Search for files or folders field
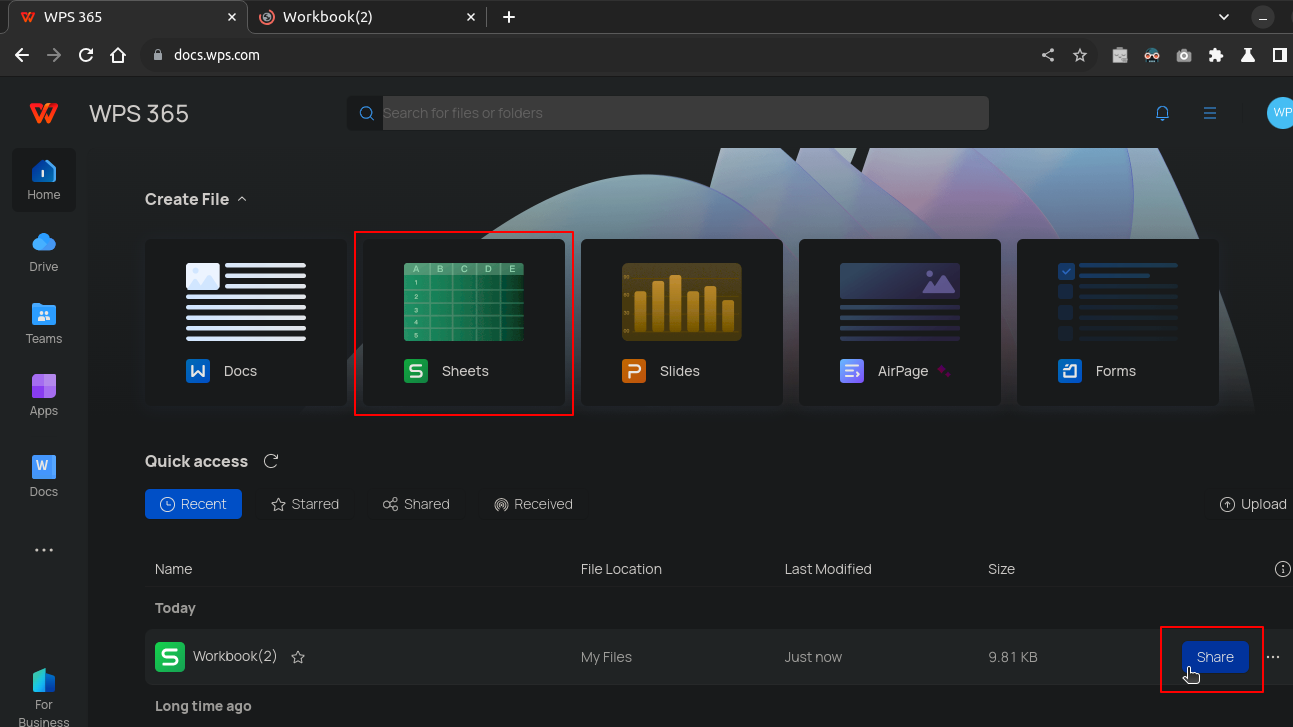The height and width of the screenshot is (727, 1293). 668,113
